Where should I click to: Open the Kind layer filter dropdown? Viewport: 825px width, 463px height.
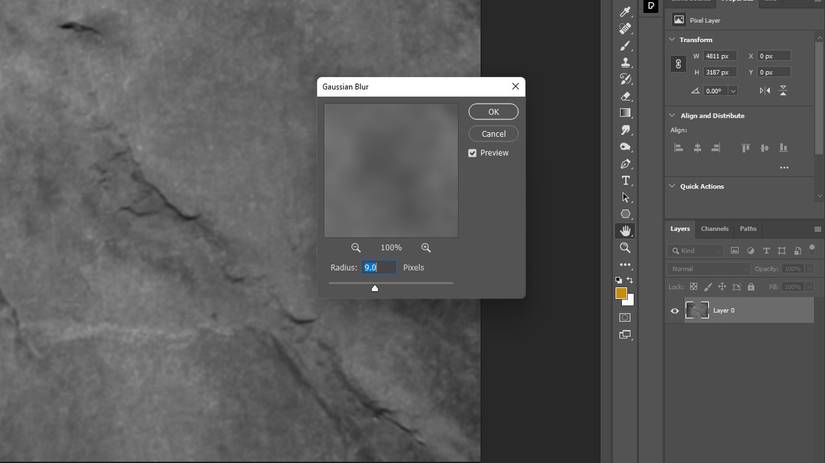coord(695,251)
